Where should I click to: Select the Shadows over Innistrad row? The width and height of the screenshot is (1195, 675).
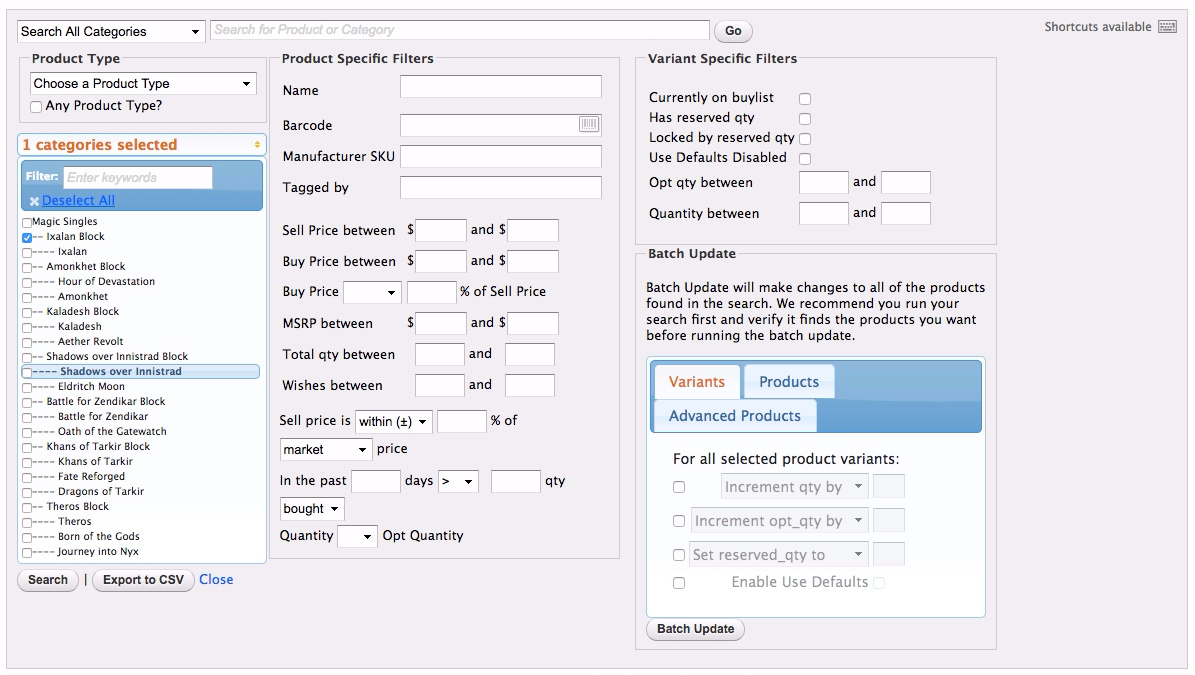tap(141, 372)
